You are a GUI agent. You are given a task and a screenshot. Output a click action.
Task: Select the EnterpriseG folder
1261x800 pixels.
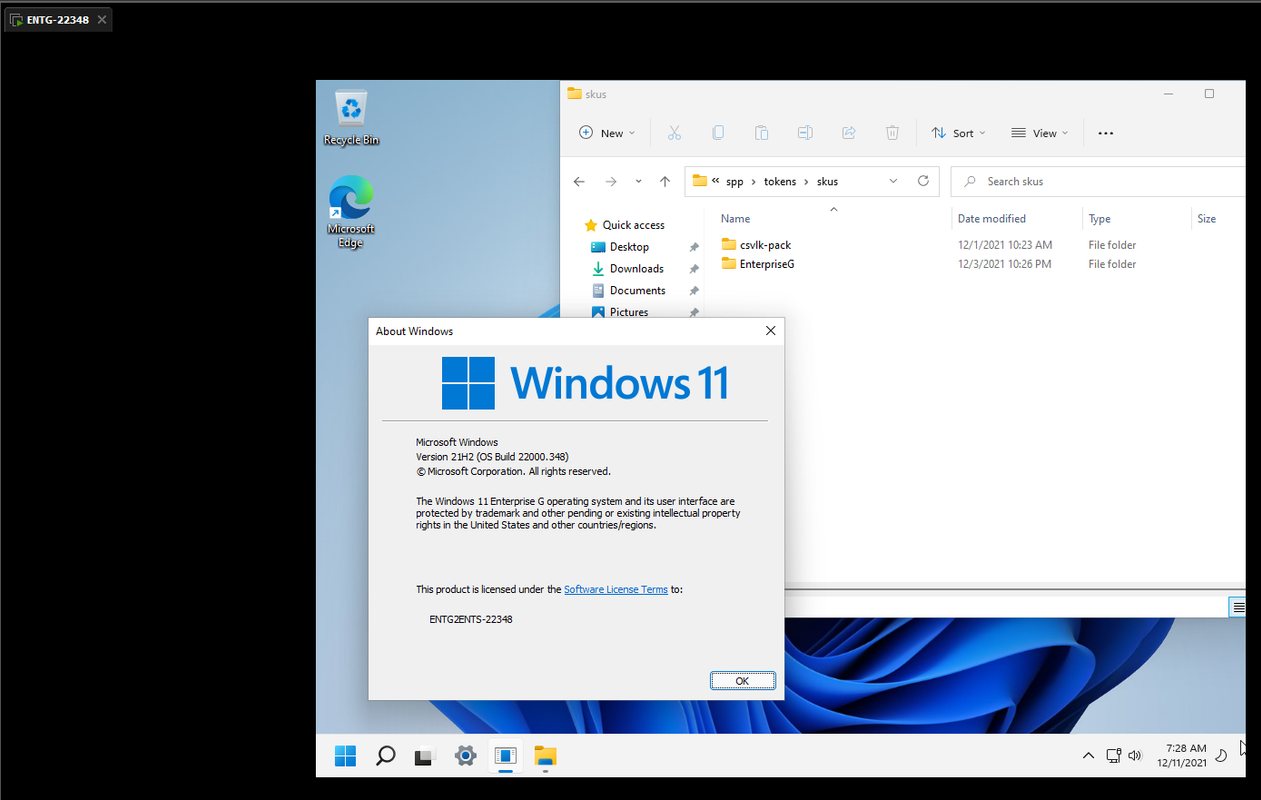[x=767, y=264]
